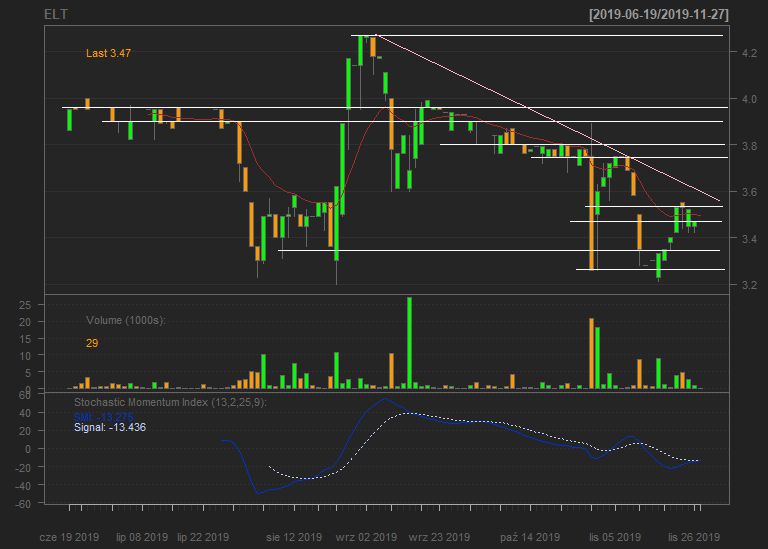
Task: Click the long orange candle in early November
Action: coord(592,213)
